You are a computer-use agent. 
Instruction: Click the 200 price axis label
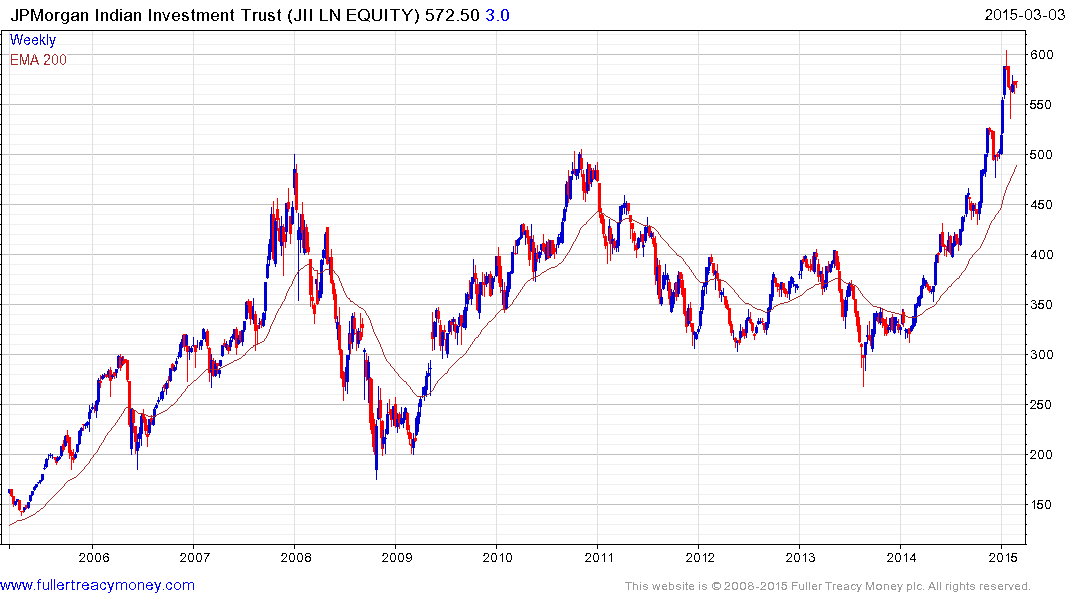click(x=1042, y=455)
